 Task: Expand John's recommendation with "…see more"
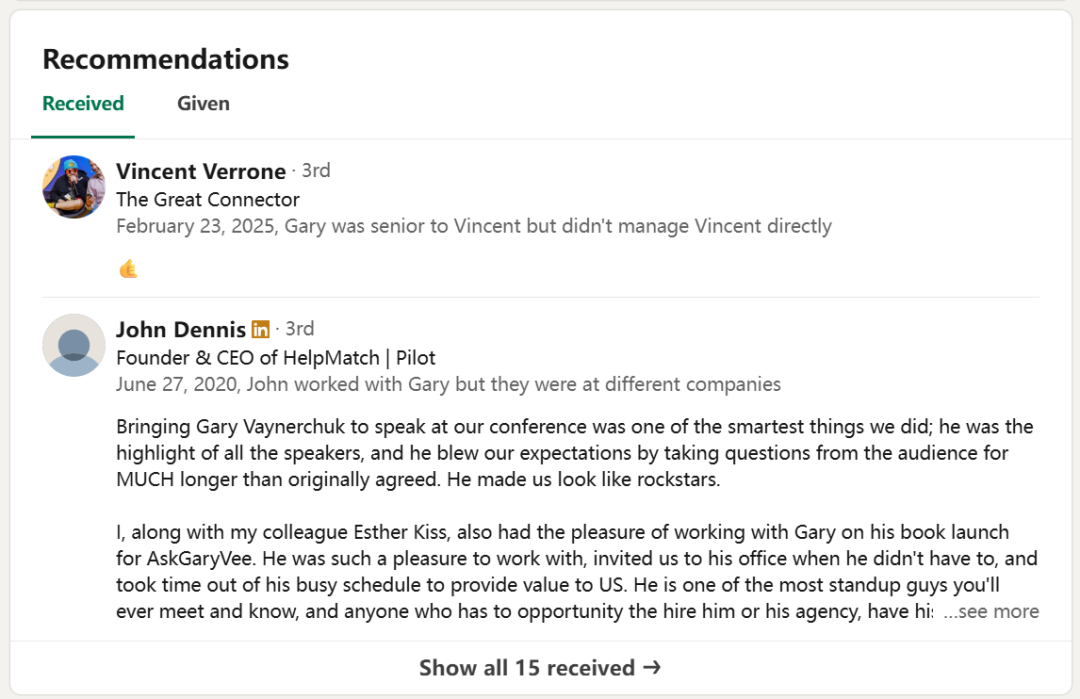(x=991, y=611)
